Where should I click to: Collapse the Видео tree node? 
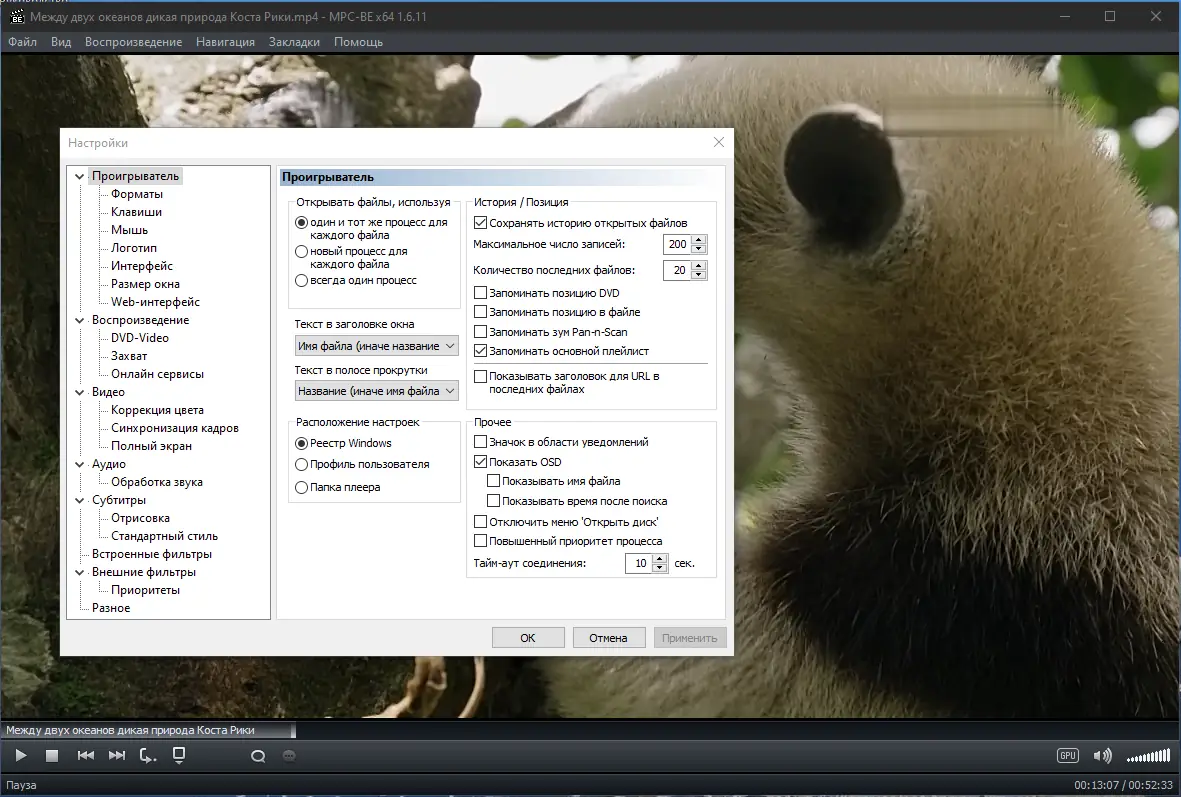coord(79,392)
